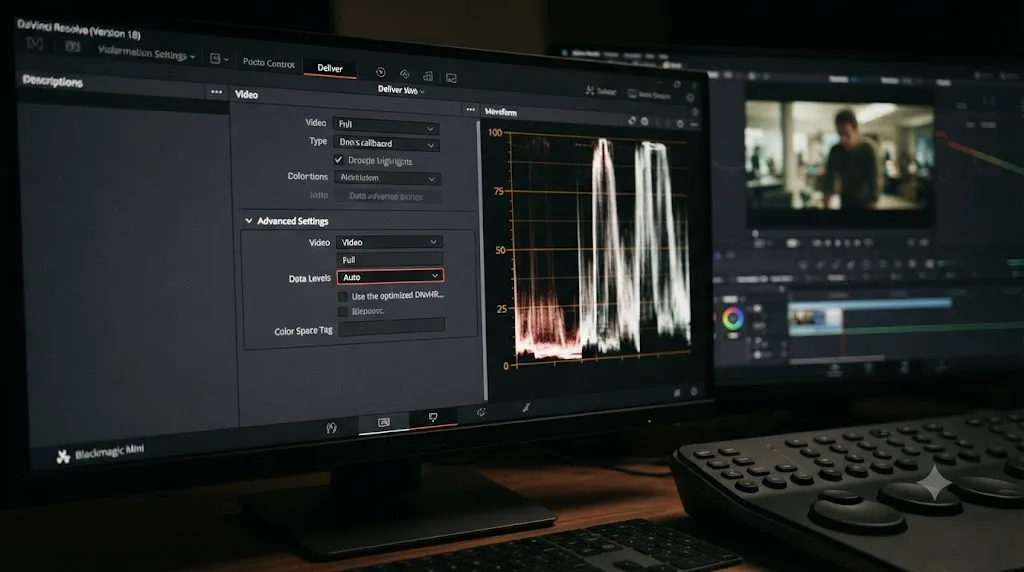Select the red-underlined page icon in the bottom bar

pos(433,417)
